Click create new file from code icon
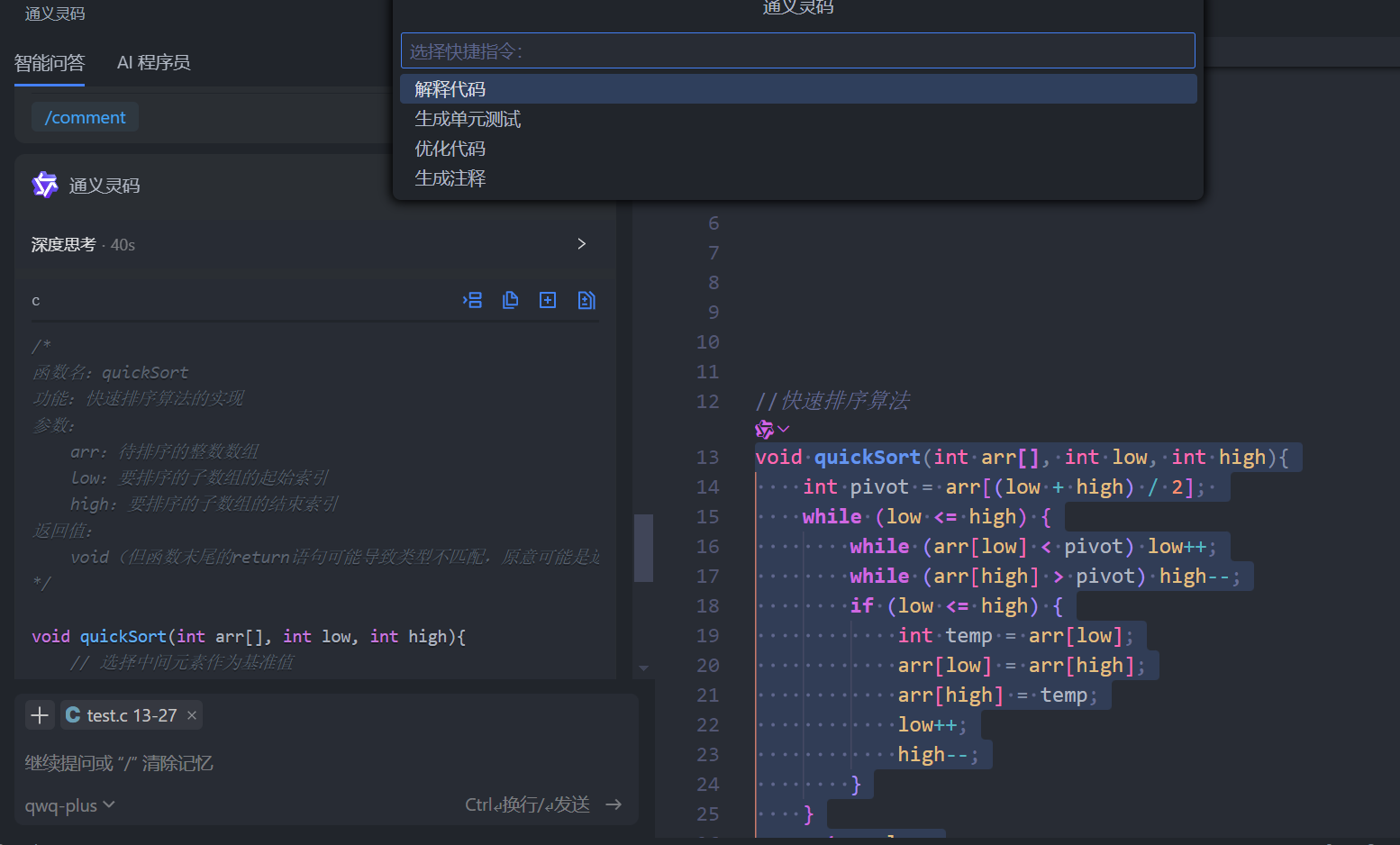1400x845 pixels. point(548,300)
